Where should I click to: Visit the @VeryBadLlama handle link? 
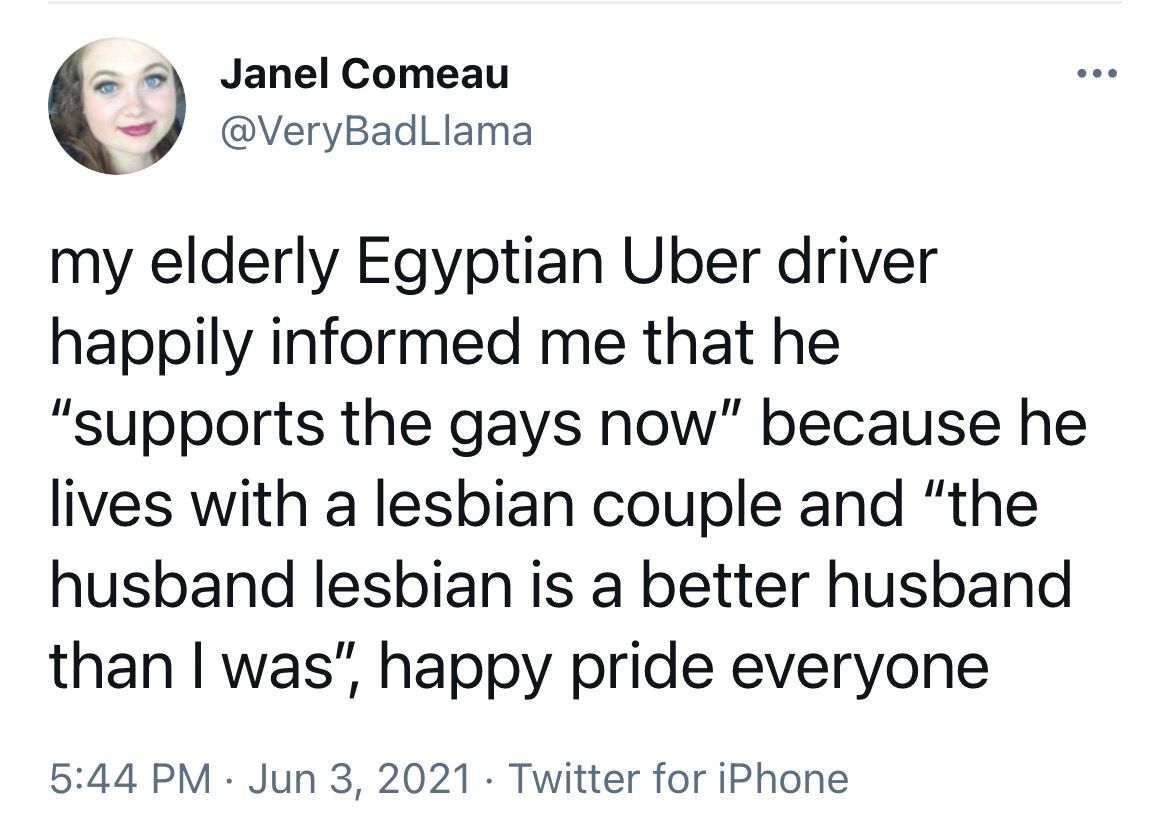(x=375, y=130)
